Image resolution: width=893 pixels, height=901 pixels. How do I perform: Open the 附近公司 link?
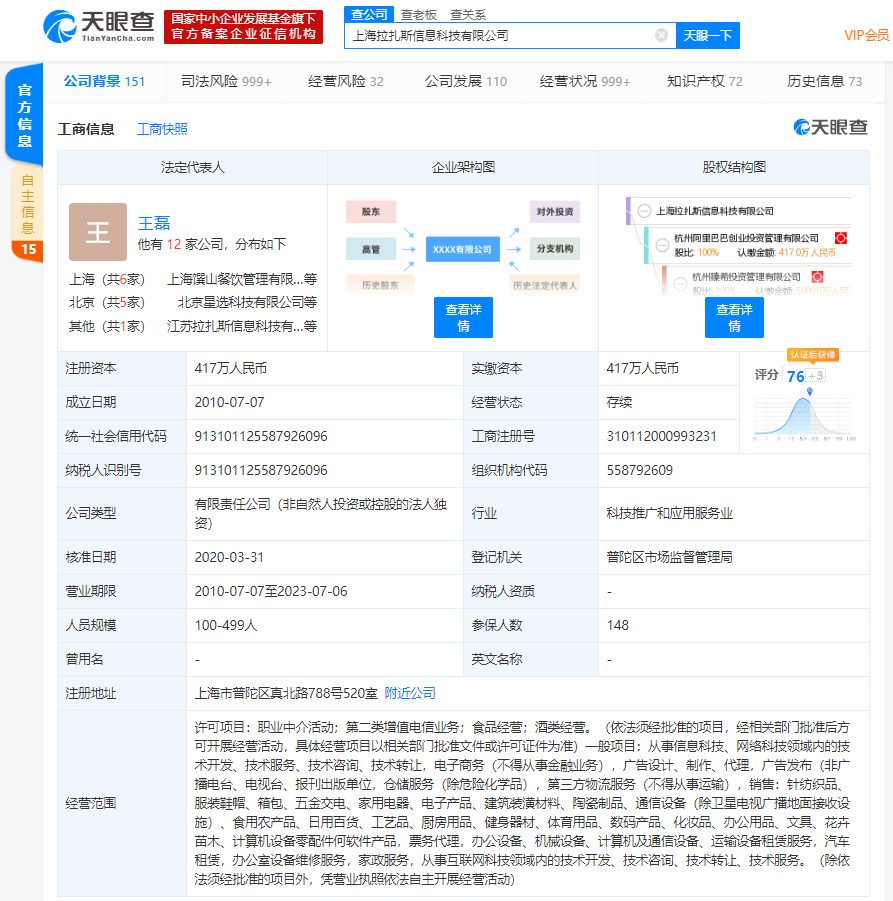click(410, 693)
